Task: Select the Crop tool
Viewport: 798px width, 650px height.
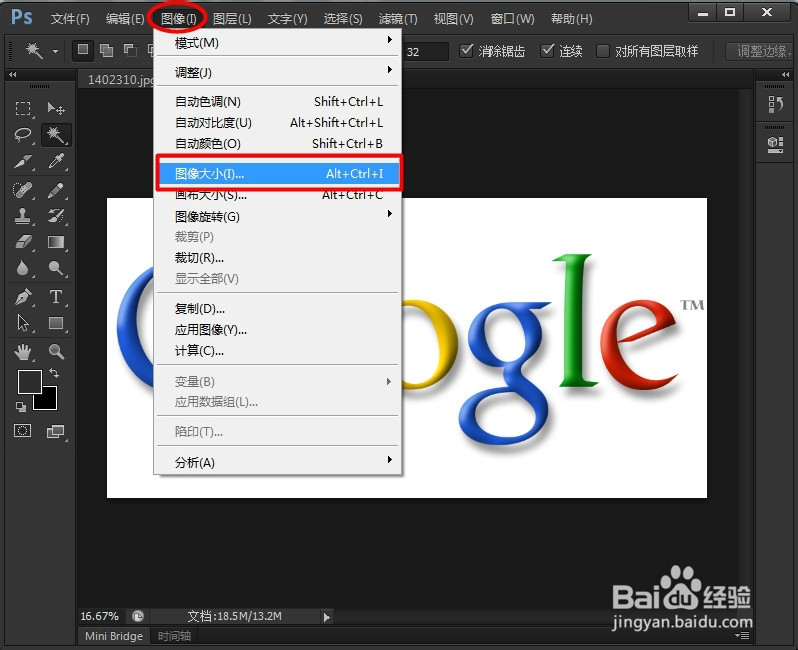Action: [23, 162]
